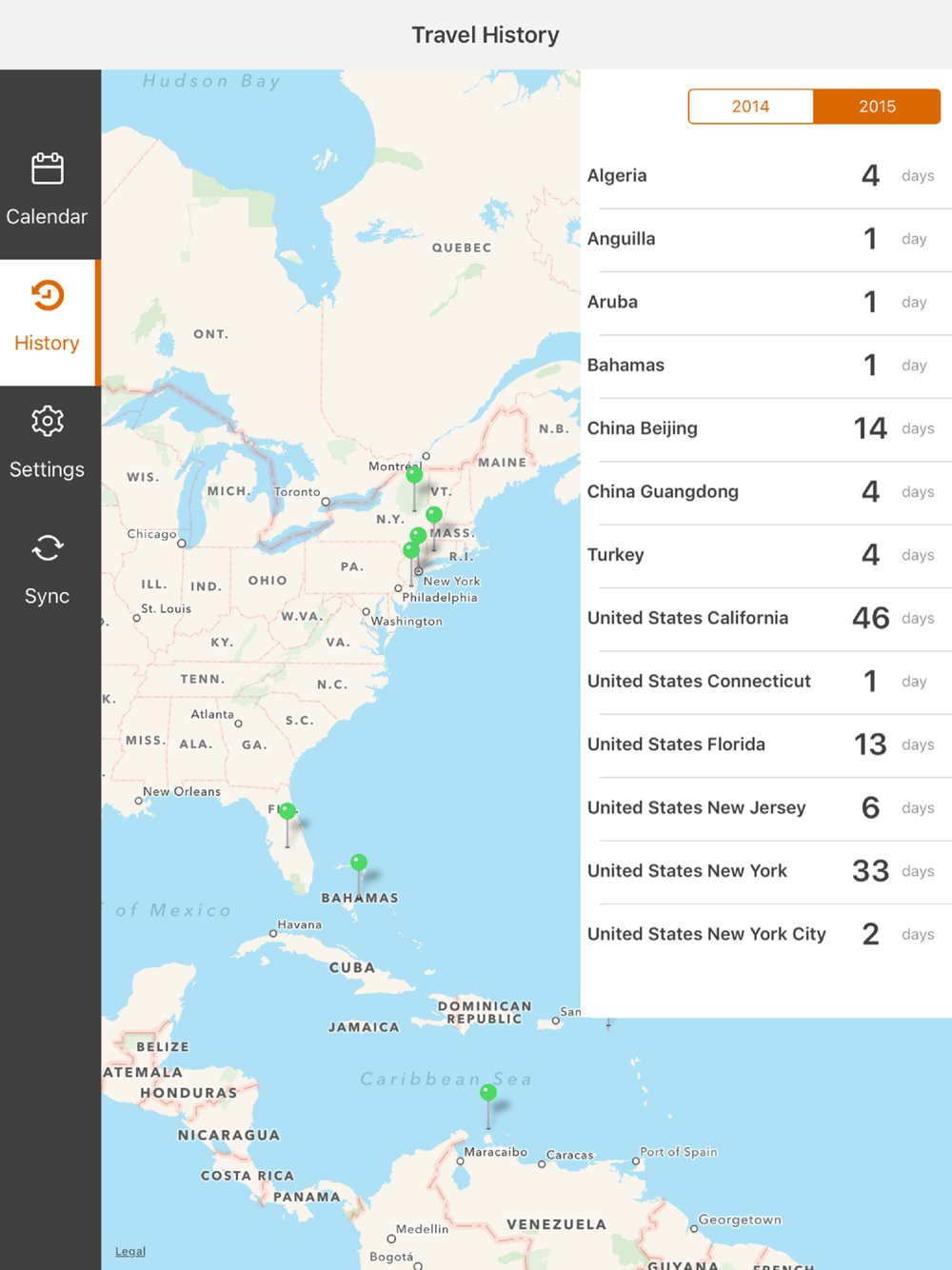Select the United States New York City row
Image resolution: width=952 pixels, height=1270 pixels.
(766, 935)
